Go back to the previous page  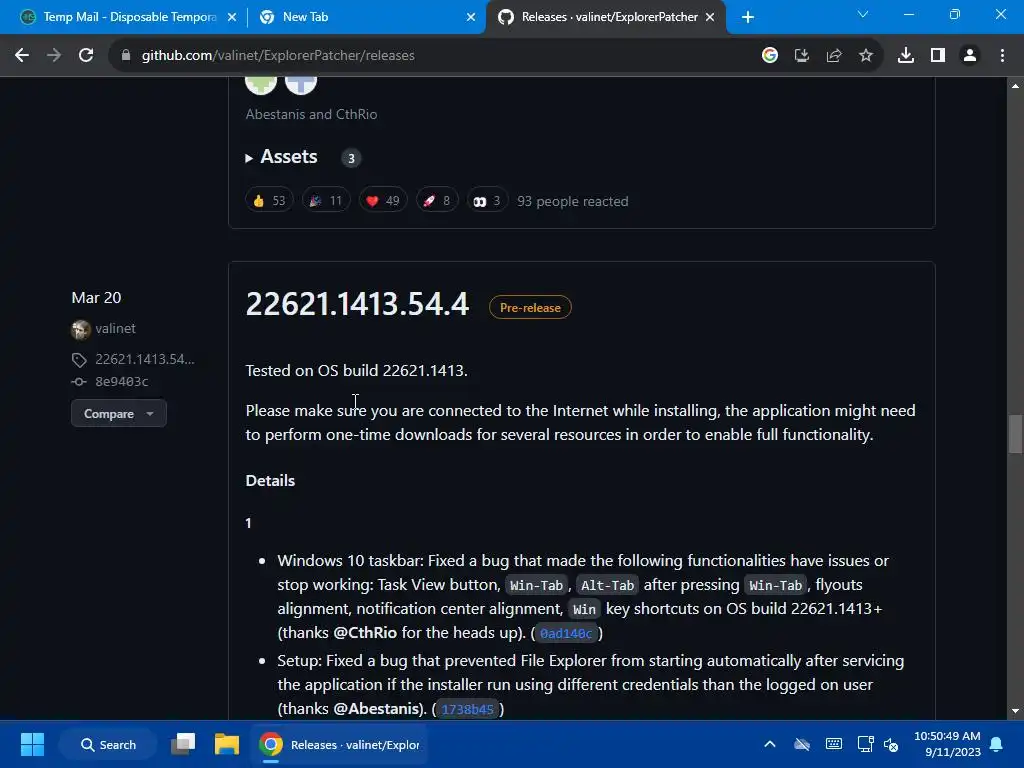coord(22,56)
